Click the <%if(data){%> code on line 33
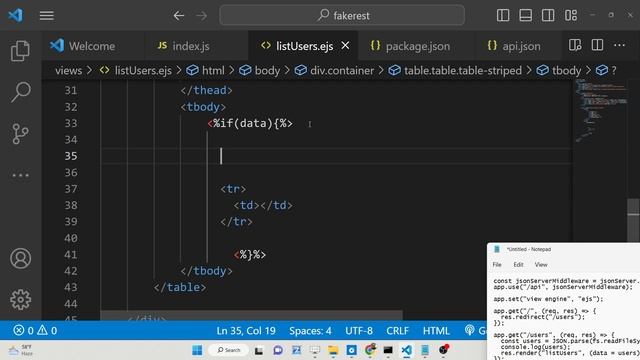 tap(250, 123)
